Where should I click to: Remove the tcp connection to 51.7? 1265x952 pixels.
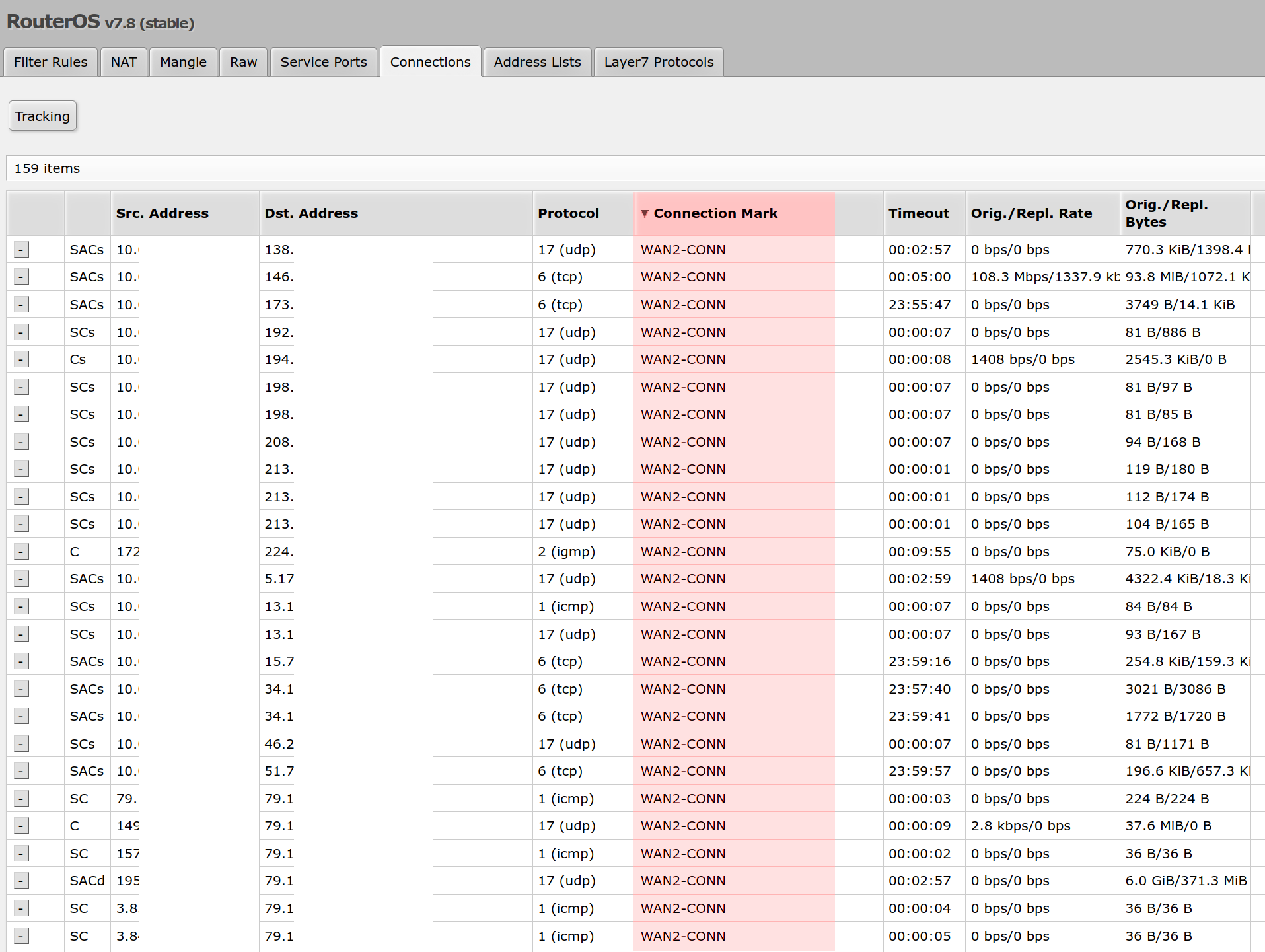tap(21, 771)
